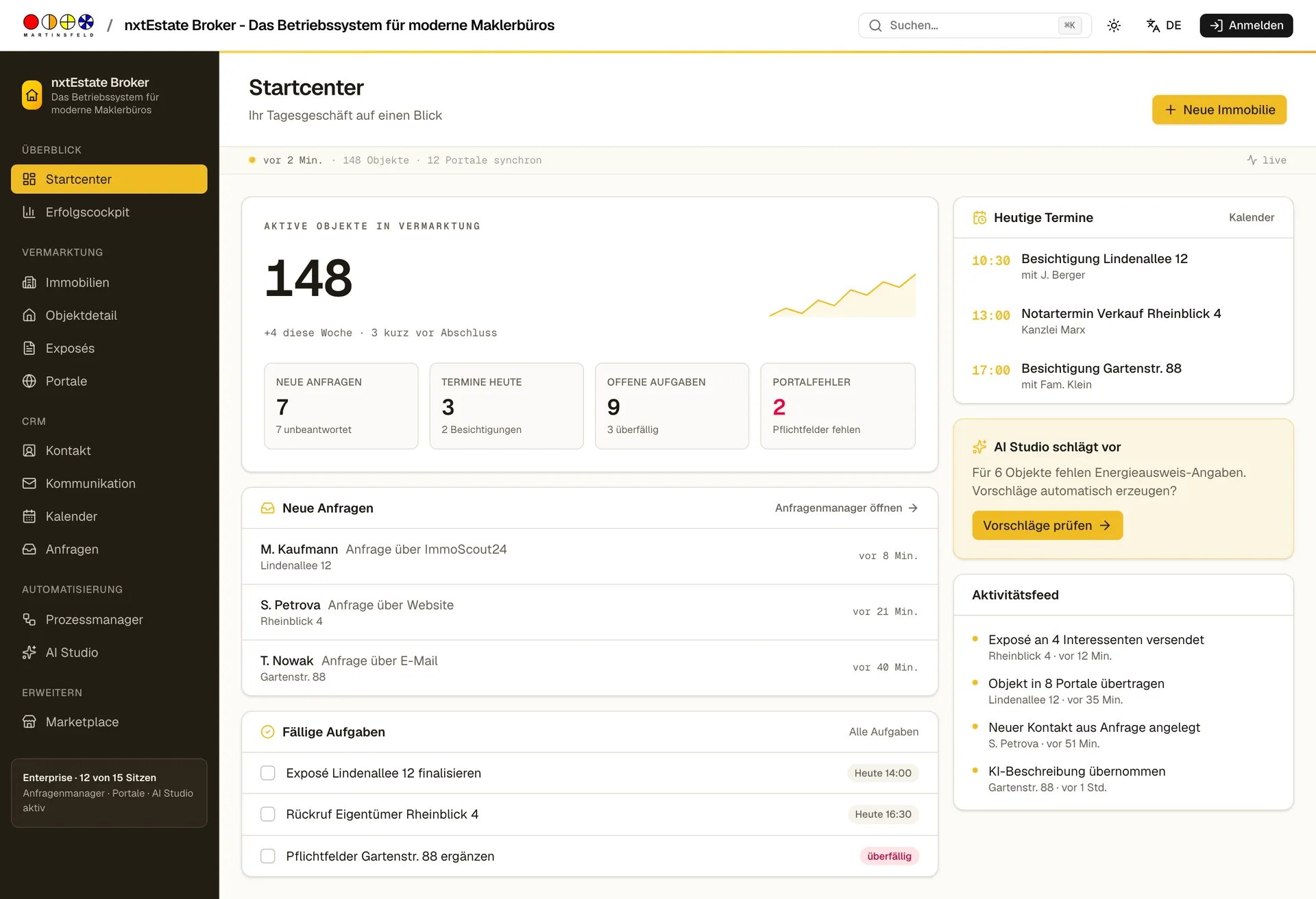Click the Neue Immobilie button
This screenshot has width=1316, height=899.
tap(1219, 110)
